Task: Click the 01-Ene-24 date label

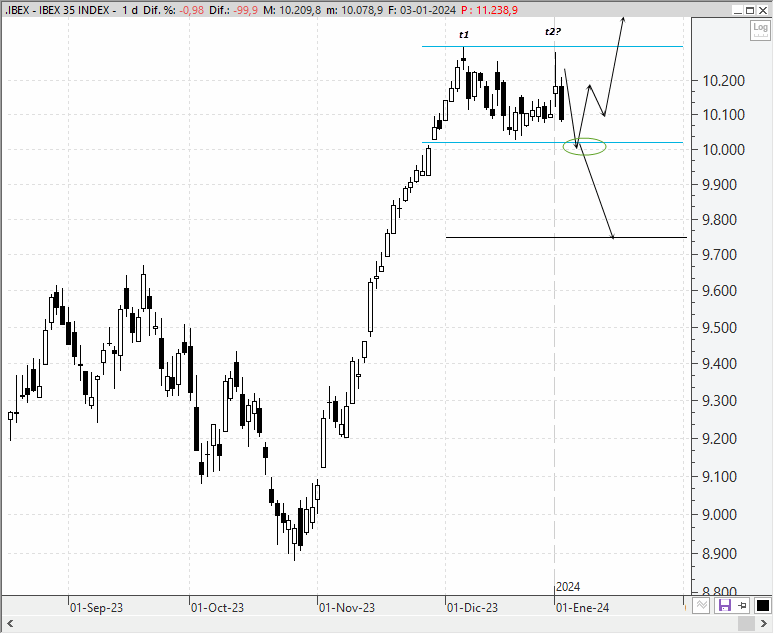Action: pyautogui.click(x=582, y=607)
